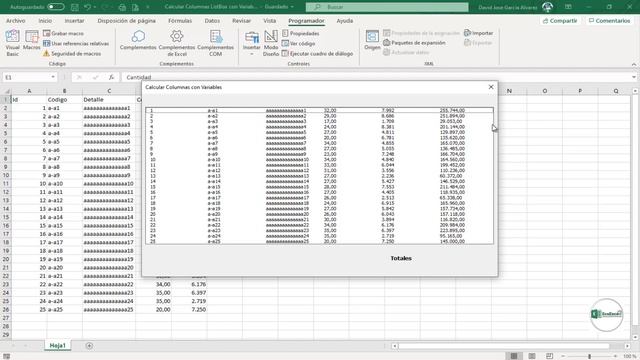
Task: Toggle Modo Diseño
Action: tap(271, 42)
